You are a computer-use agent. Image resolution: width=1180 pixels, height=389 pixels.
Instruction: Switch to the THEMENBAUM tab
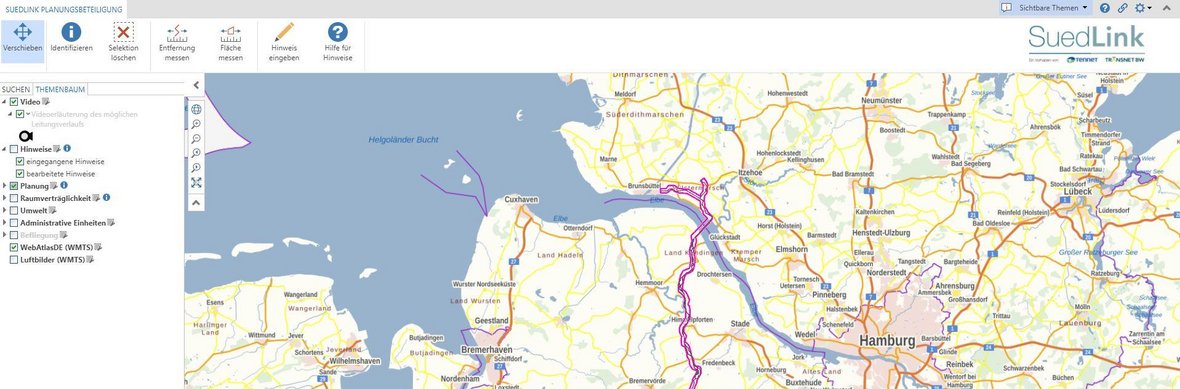(x=60, y=89)
